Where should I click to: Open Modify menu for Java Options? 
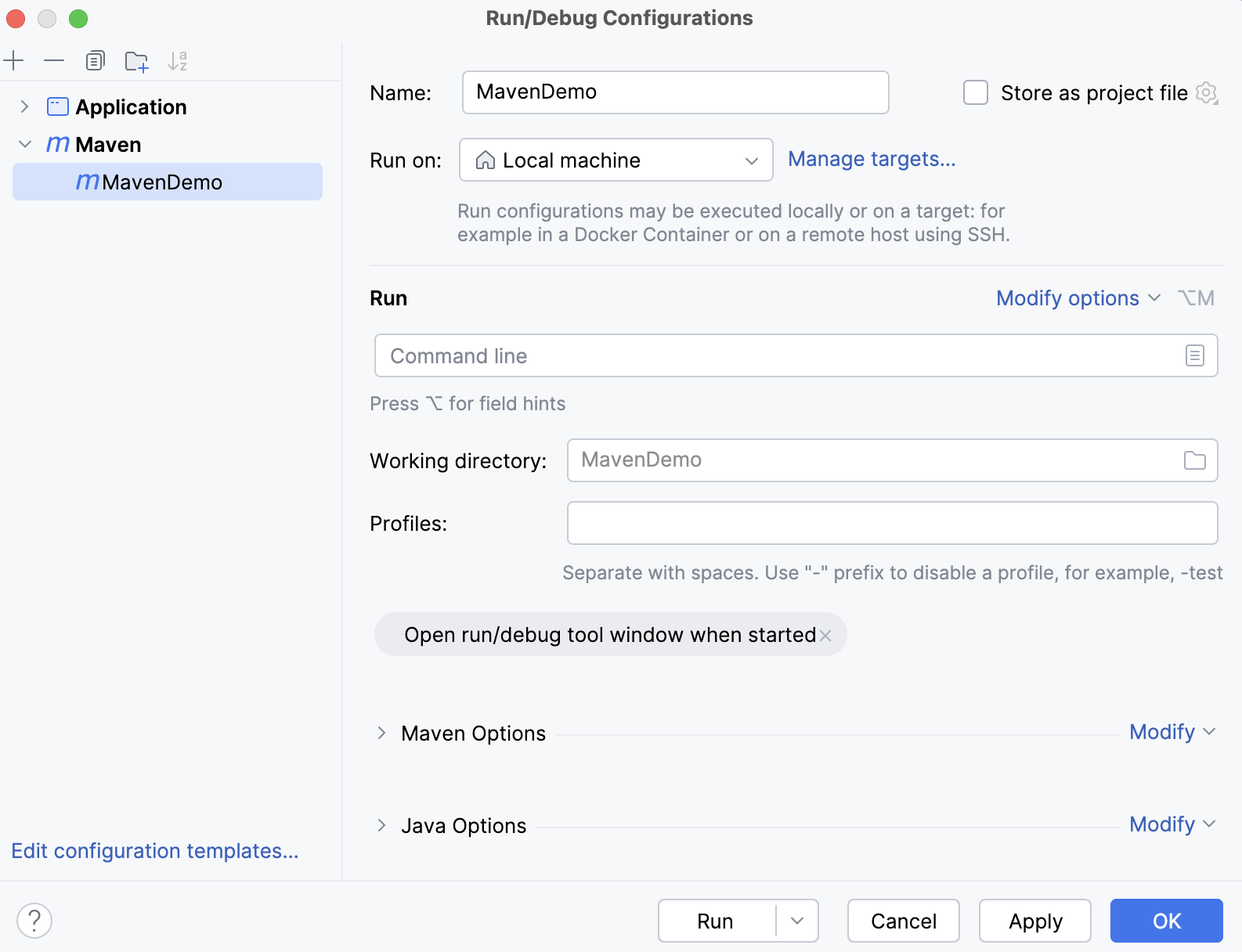pyautogui.click(x=1172, y=824)
